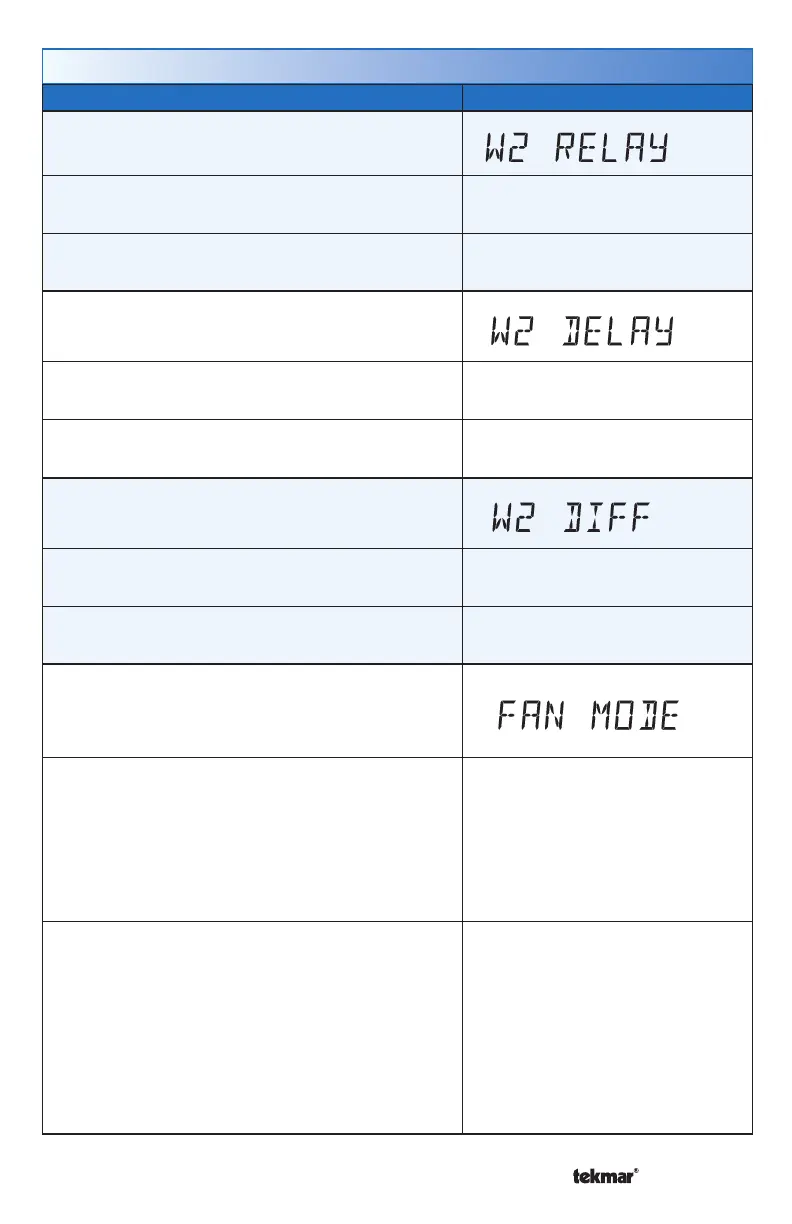The image size is (792, 1224).
Task: Select the W2 DELAY segment display
Action: click(x=581, y=331)
